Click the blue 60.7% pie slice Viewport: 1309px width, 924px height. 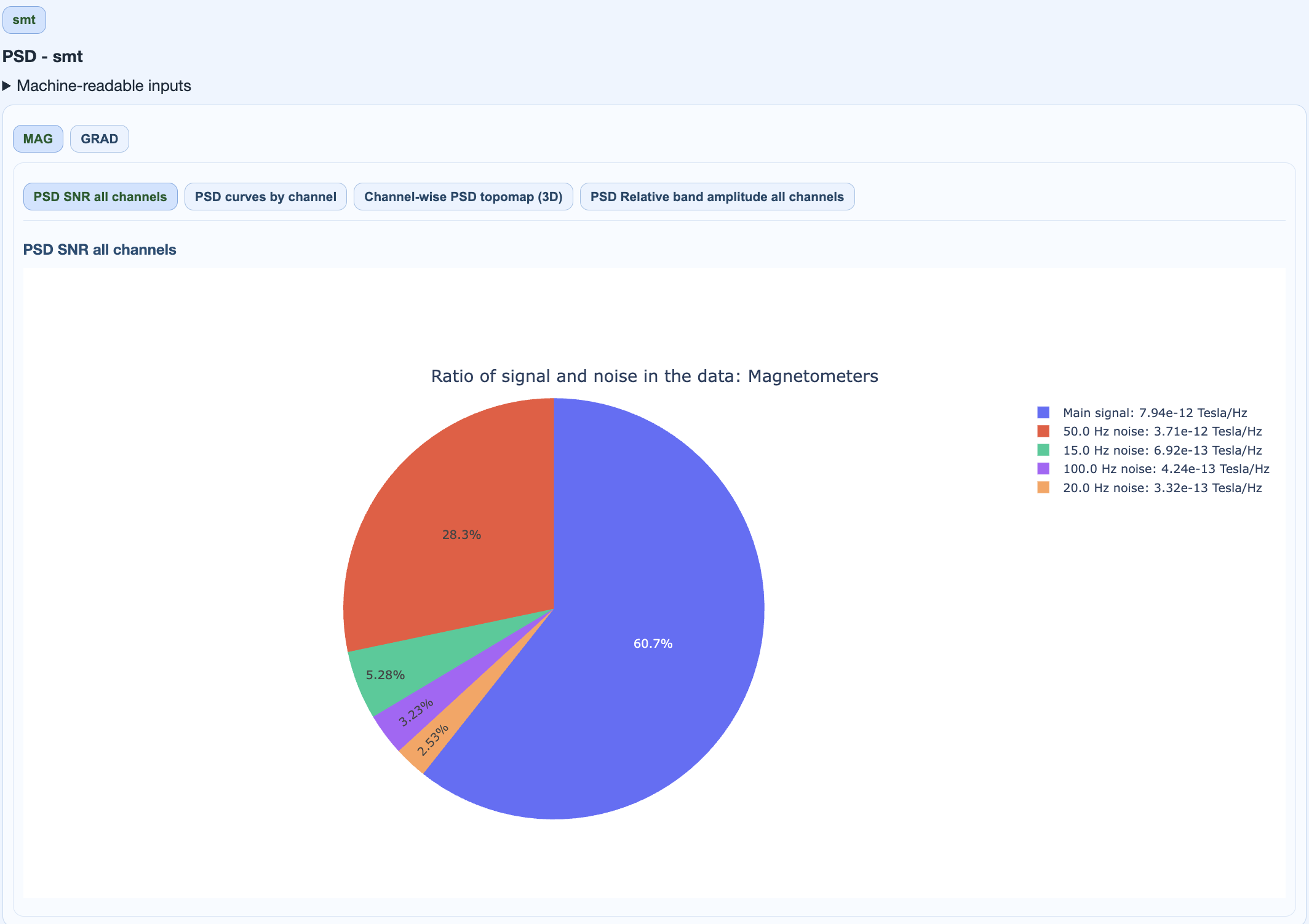coord(652,643)
